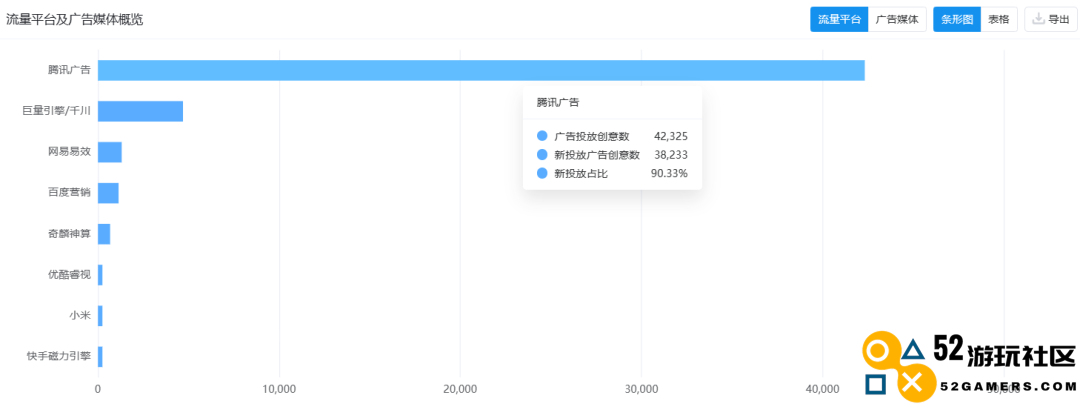1080x404 pixels.
Task: Choose 条形图 view
Action: [957, 19]
